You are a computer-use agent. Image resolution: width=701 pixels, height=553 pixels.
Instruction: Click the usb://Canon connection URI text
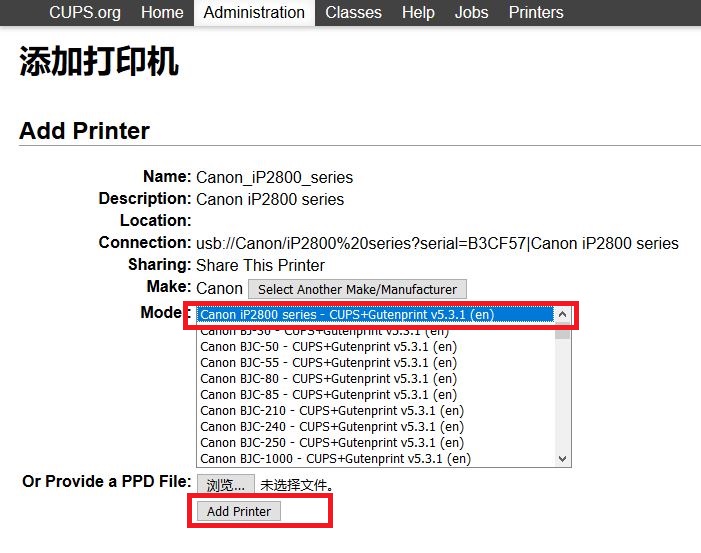pyautogui.click(x=437, y=244)
